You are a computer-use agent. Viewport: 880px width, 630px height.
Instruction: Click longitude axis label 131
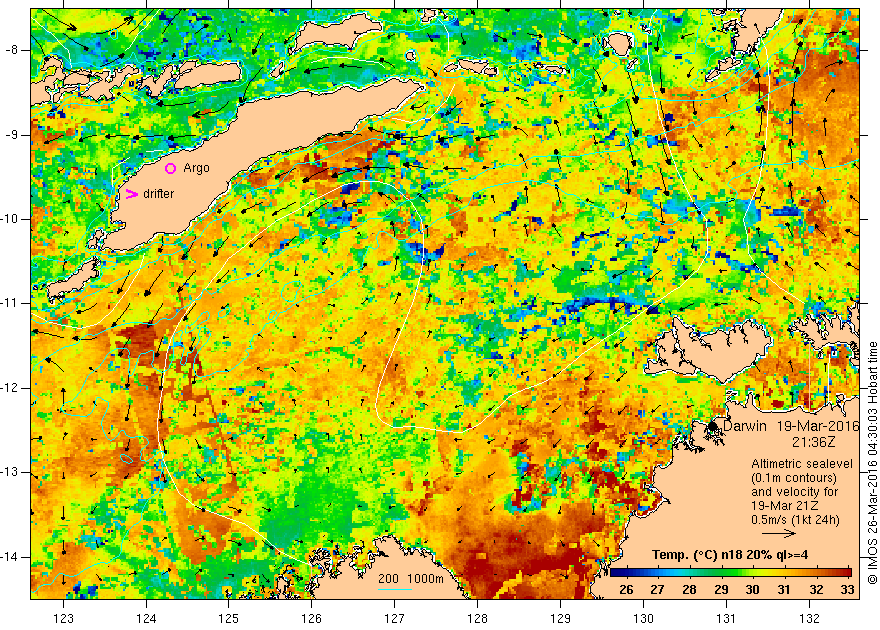(x=727, y=618)
